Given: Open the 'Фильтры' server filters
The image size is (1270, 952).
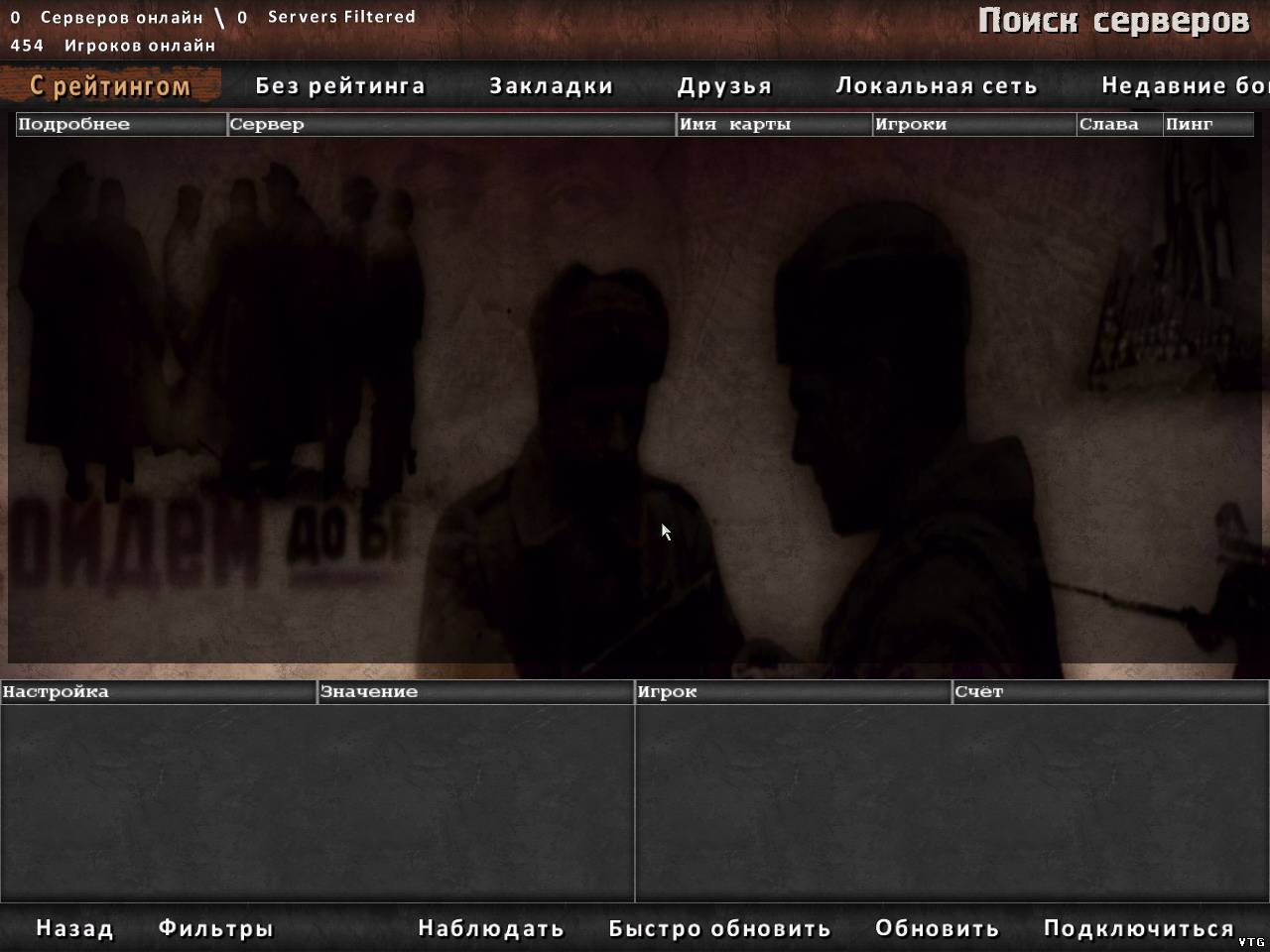Looking at the screenshot, I should click(215, 929).
